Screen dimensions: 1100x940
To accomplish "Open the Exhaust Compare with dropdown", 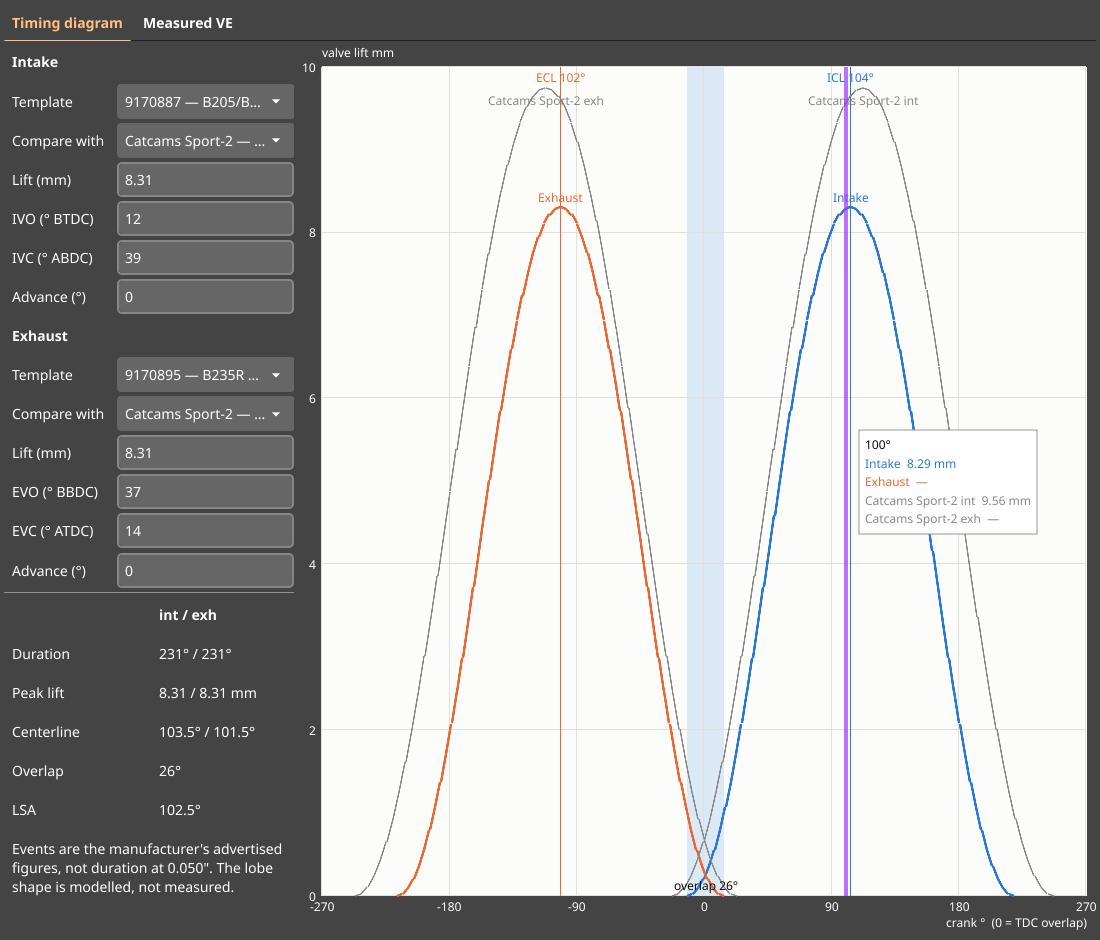I will click(x=205, y=414).
